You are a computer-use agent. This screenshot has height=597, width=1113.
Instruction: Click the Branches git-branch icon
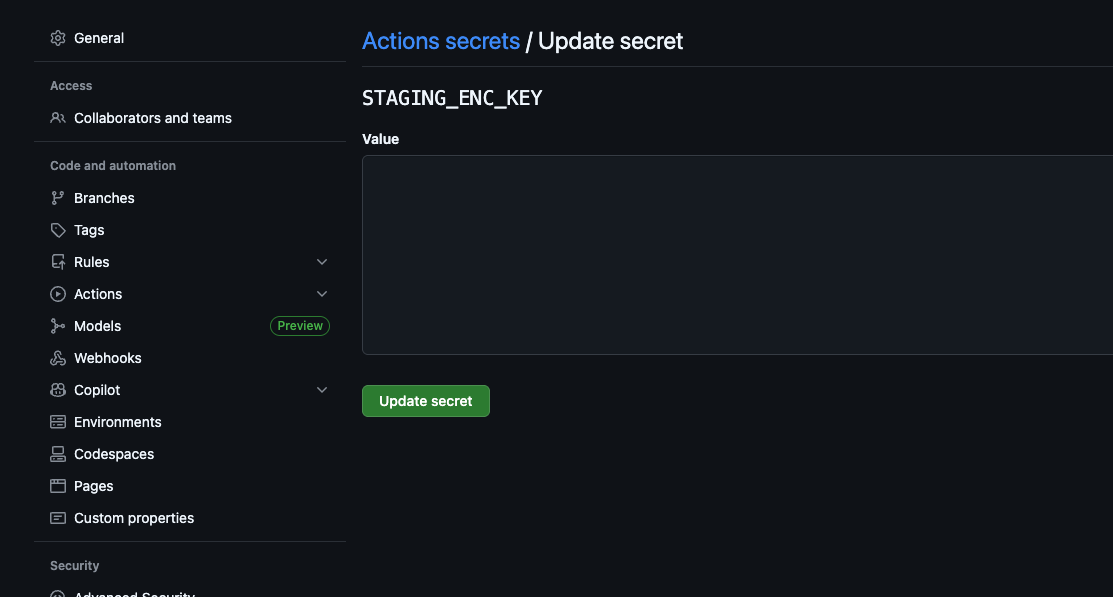tap(58, 198)
